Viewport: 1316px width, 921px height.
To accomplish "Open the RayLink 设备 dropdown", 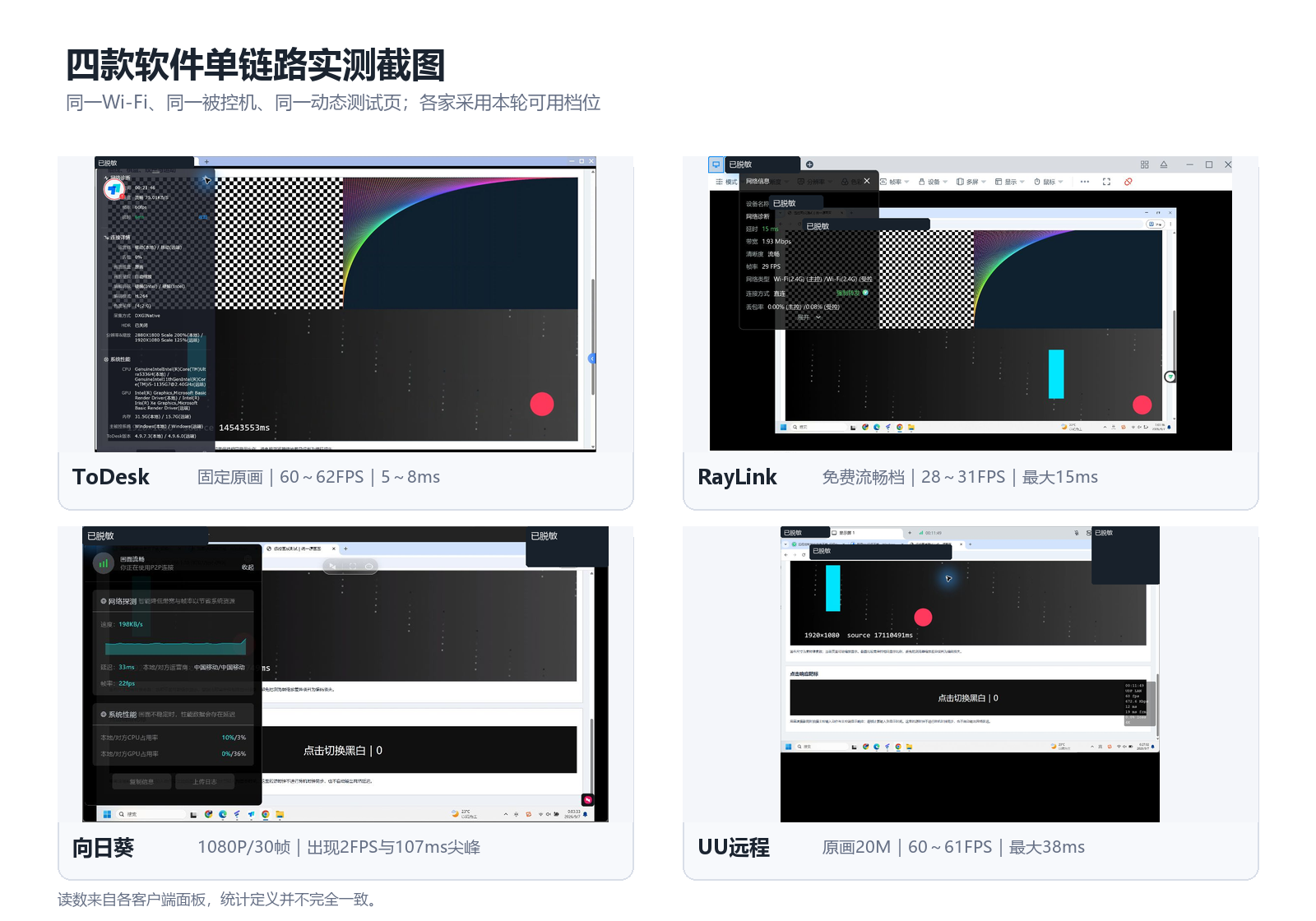I will coord(934,182).
